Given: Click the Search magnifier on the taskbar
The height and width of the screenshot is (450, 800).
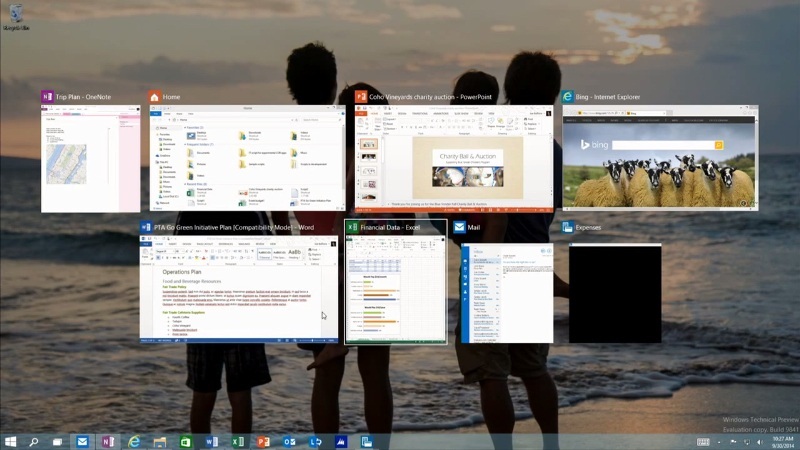Looking at the screenshot, I should [34, 441].
